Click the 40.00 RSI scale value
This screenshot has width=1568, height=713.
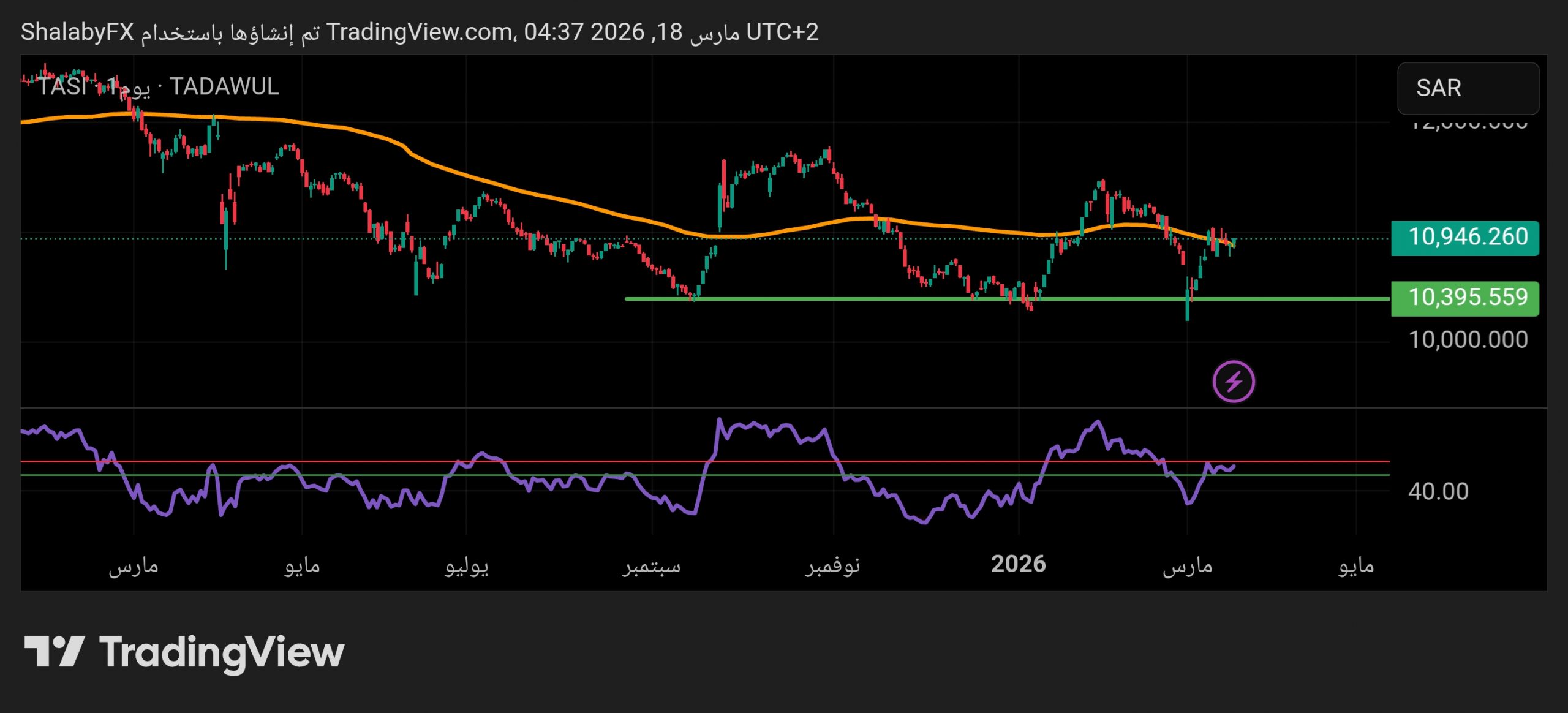point(1438,491)
